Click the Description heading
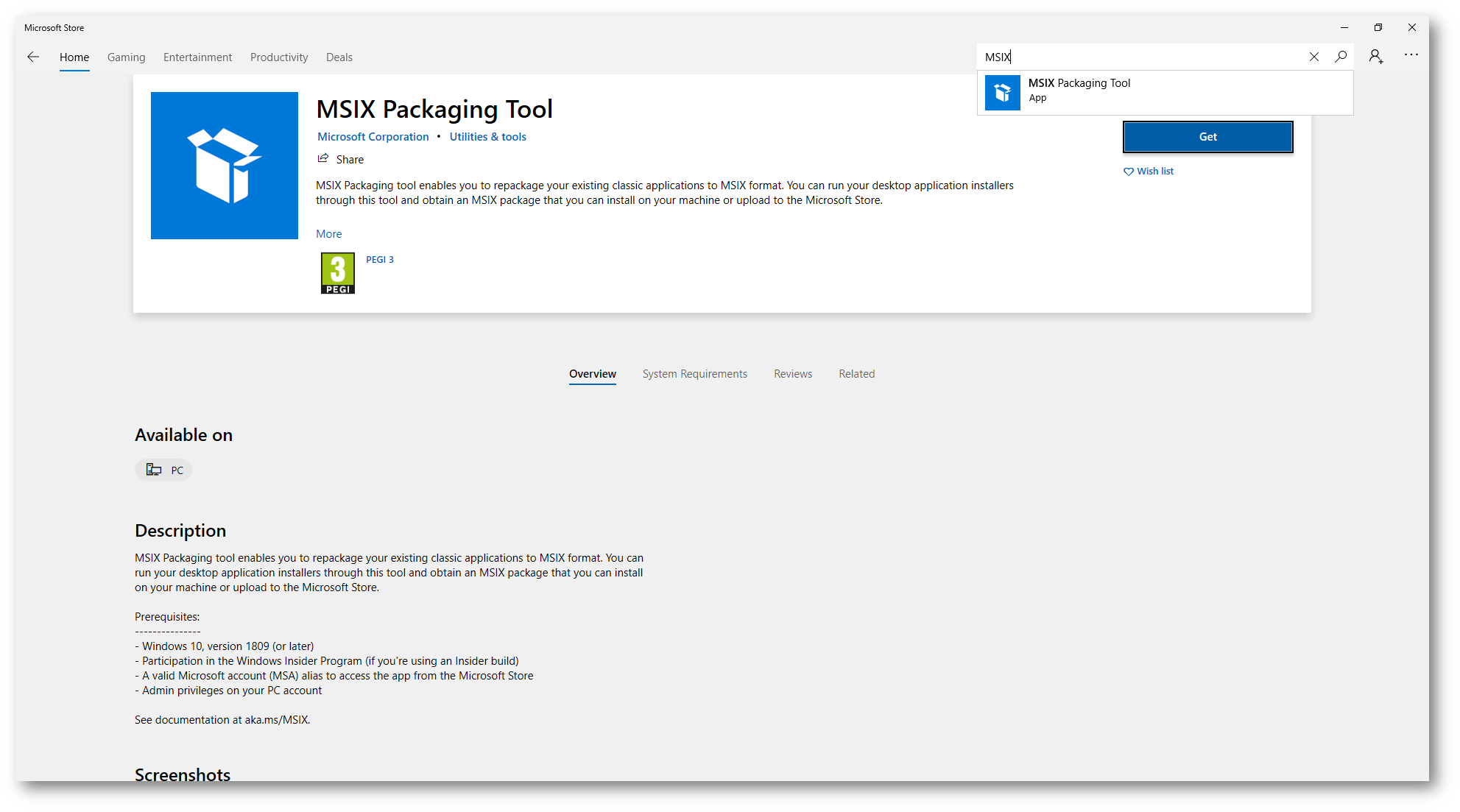The width and height of the screenshot is (1460, 812). coord(180,531)
